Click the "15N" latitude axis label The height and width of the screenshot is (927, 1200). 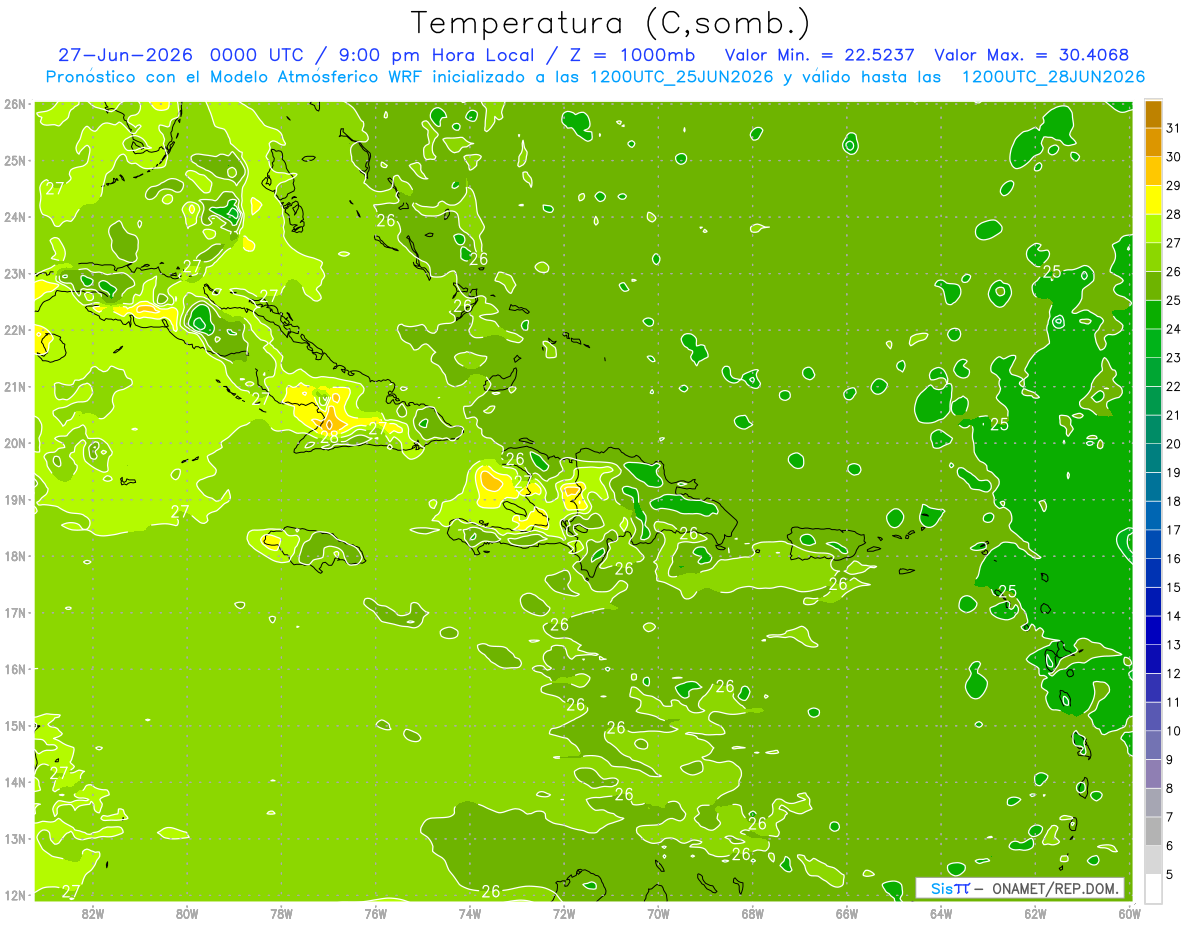(15, 726)
